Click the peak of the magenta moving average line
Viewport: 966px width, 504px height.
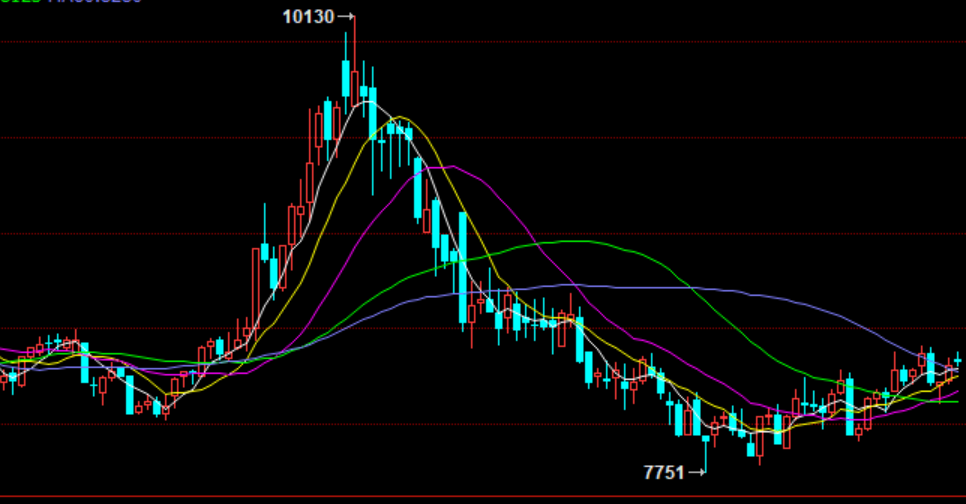pyautogui.click(x=450, y=166)
